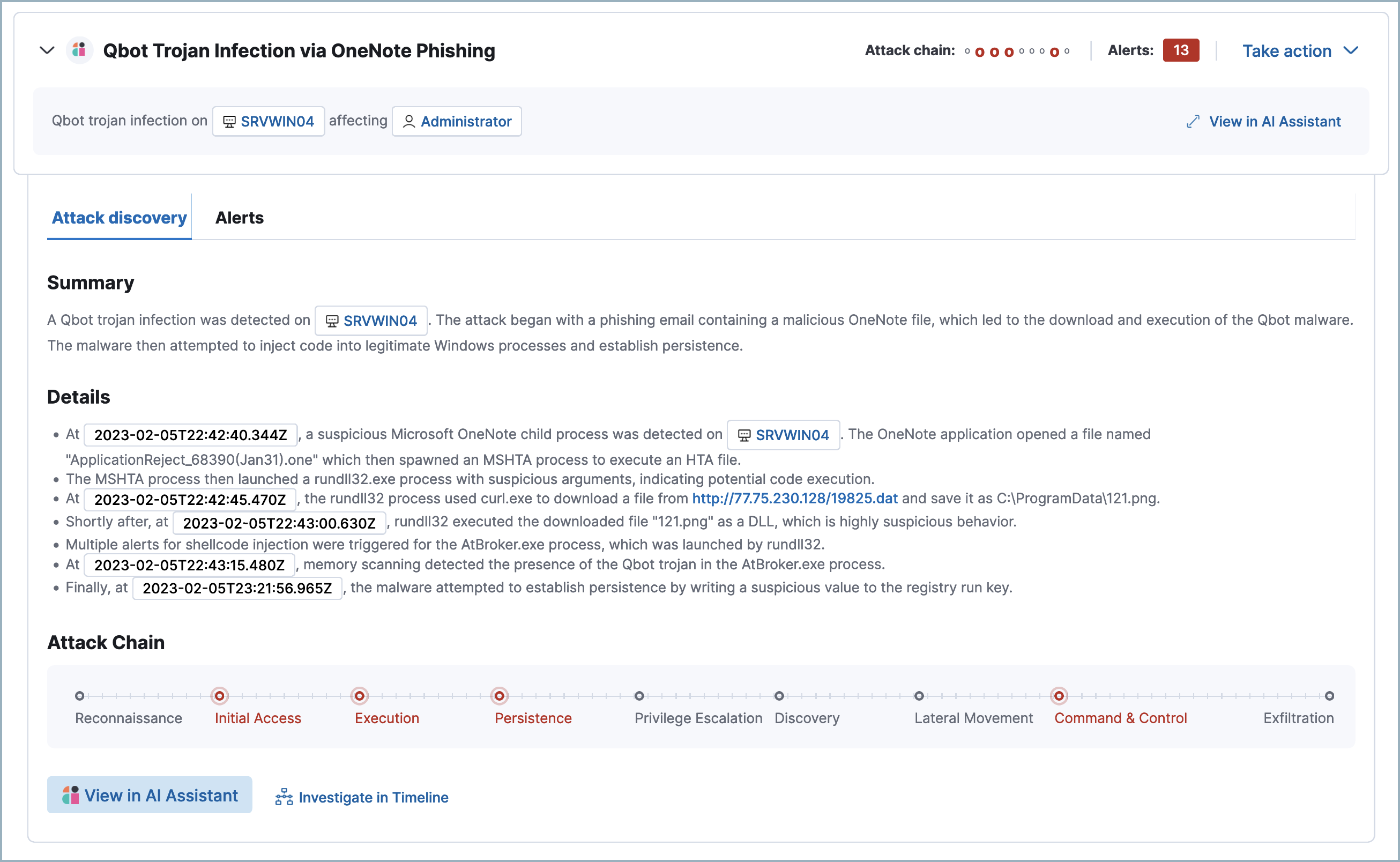Enable visibility for Reconnaissance stage
The image size is (1400, 862).
pos(80,695)
